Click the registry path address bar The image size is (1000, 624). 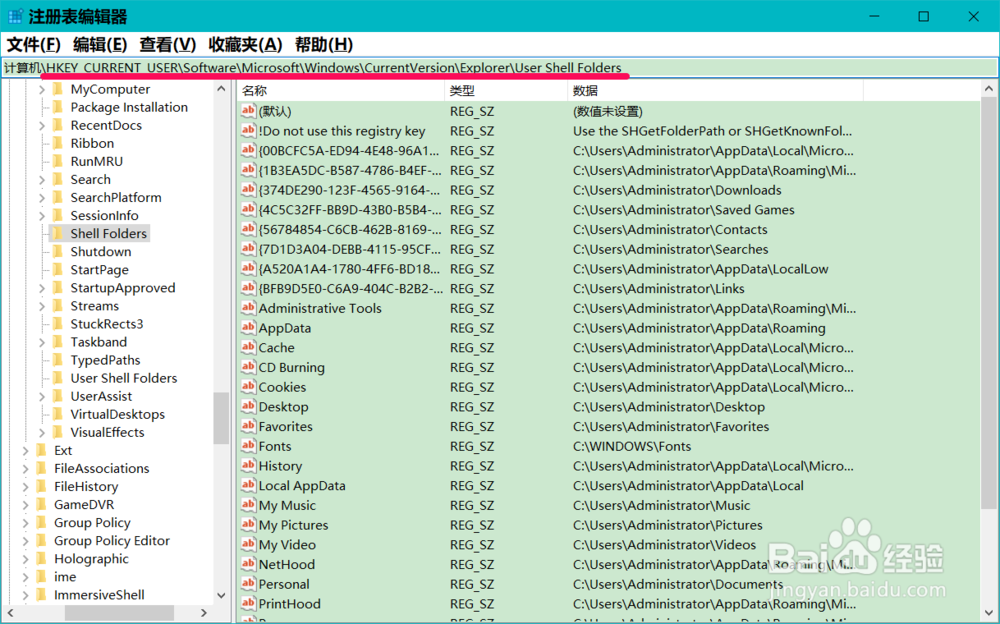click(499, 68)
